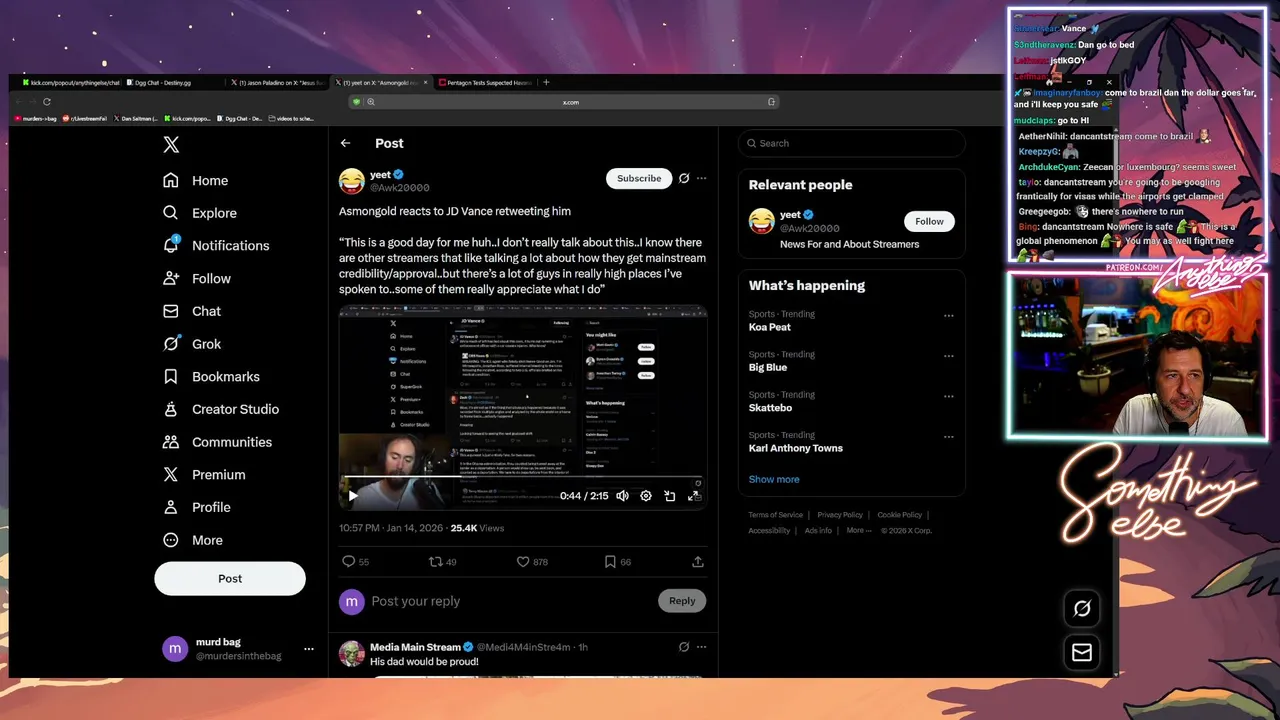Click the white Post button in sidebar
The height and width of the screenshot is (720, 1280).
point(230,578)
